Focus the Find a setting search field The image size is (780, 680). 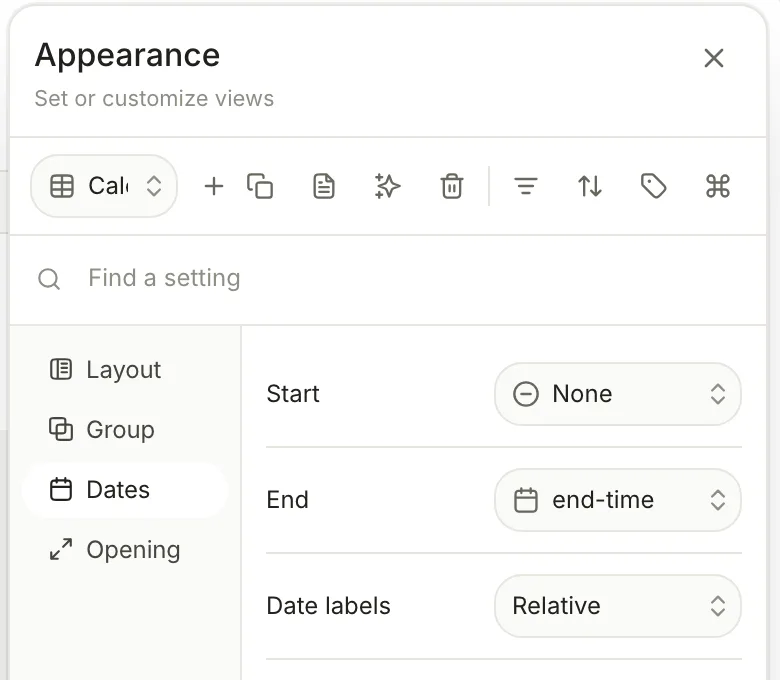point(388,279)
